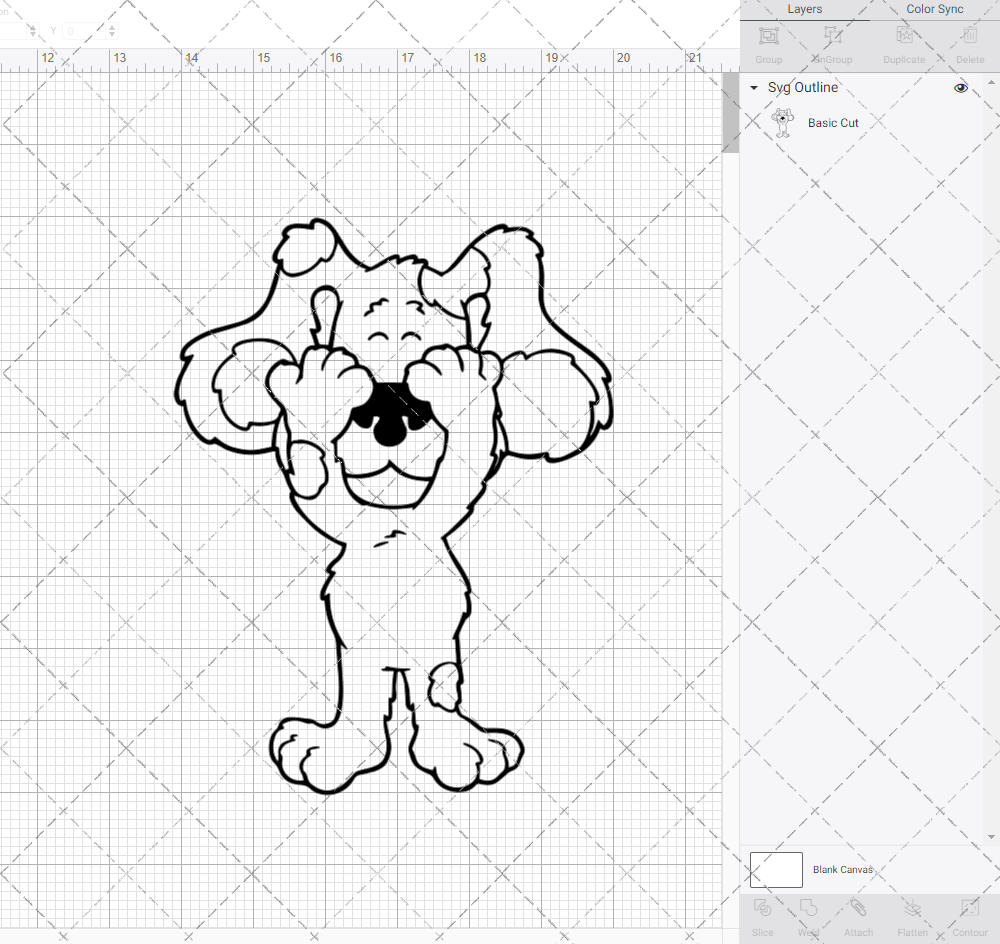Click the Y value up stepper arrow

coord(111,26)
